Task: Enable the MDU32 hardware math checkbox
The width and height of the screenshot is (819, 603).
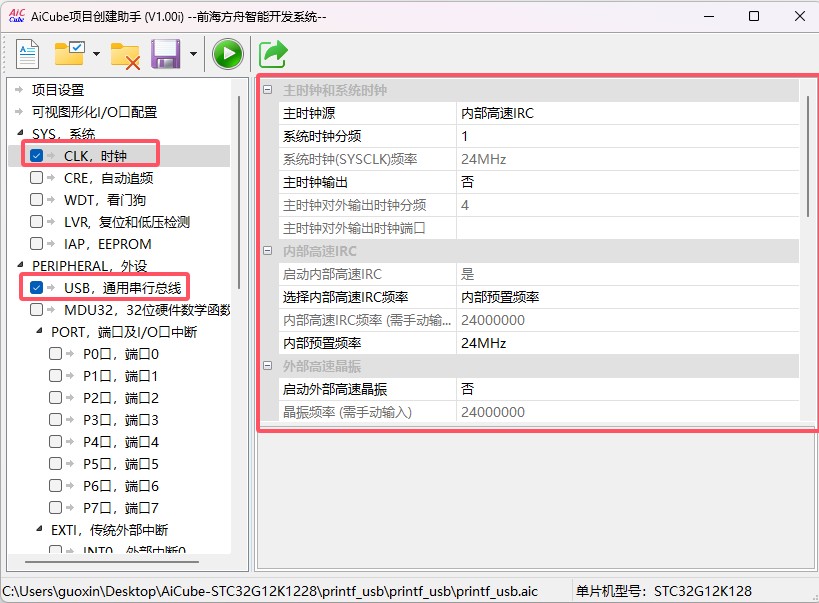Action: [x=37, y=309]
